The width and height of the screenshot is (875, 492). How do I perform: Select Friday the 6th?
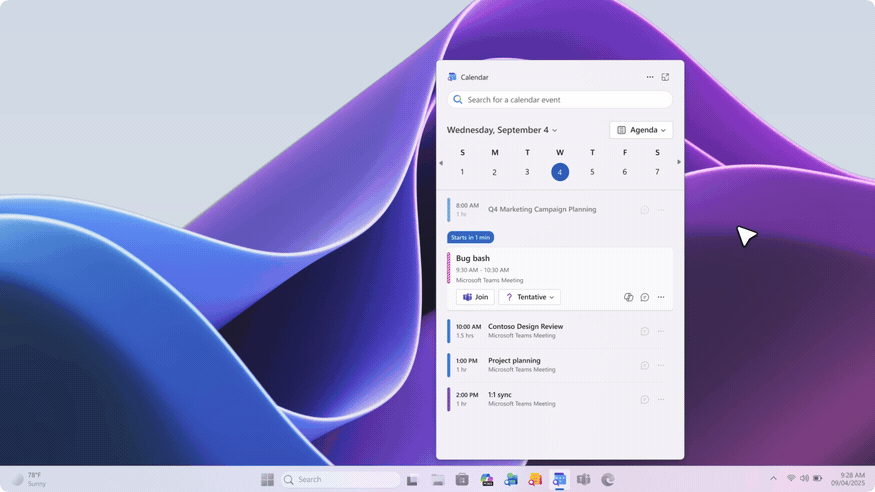pyautogui.click(x=624, y=172)
